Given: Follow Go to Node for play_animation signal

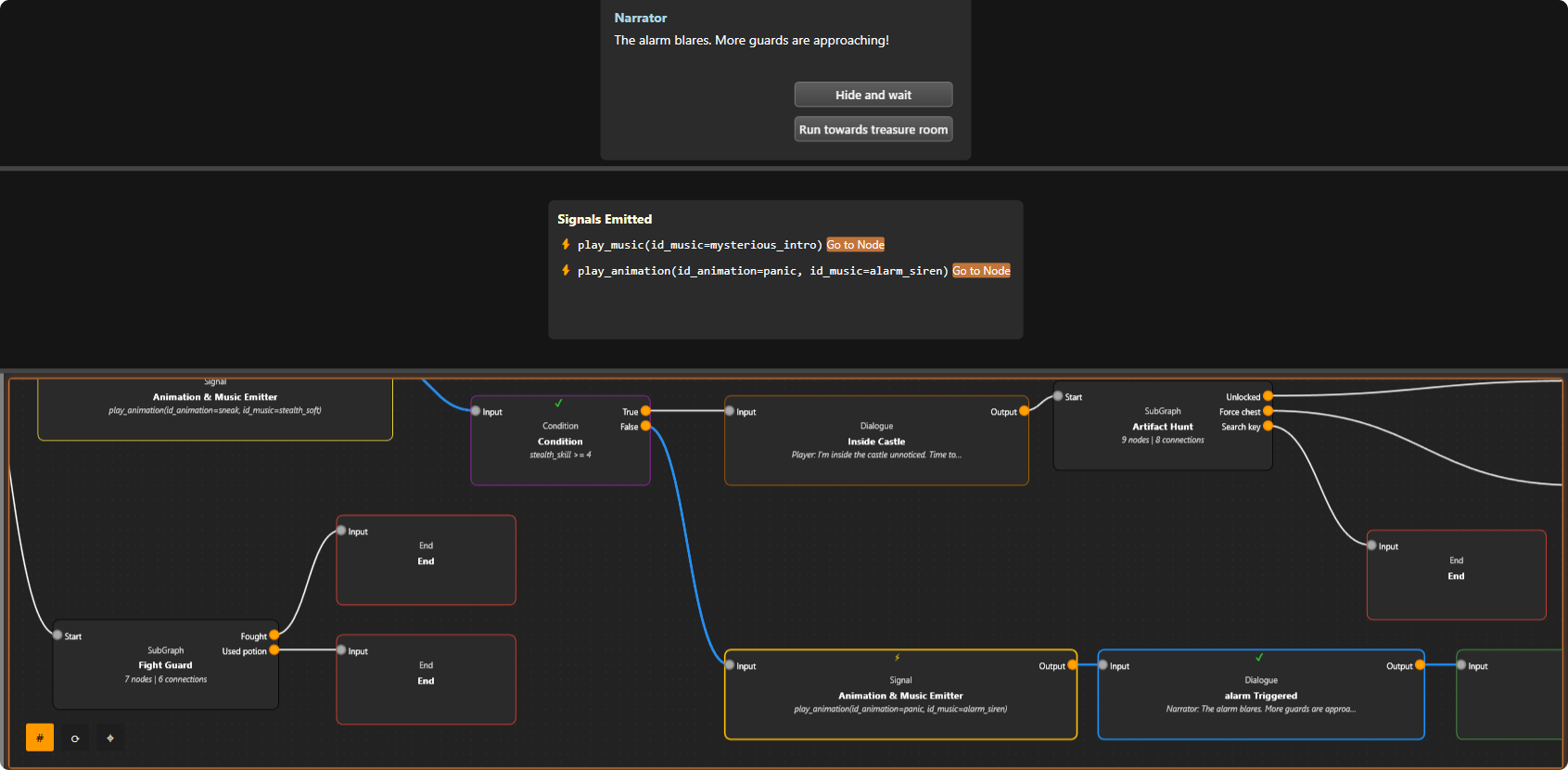Looking at the screenshot, I should click(x=981, y=271).
